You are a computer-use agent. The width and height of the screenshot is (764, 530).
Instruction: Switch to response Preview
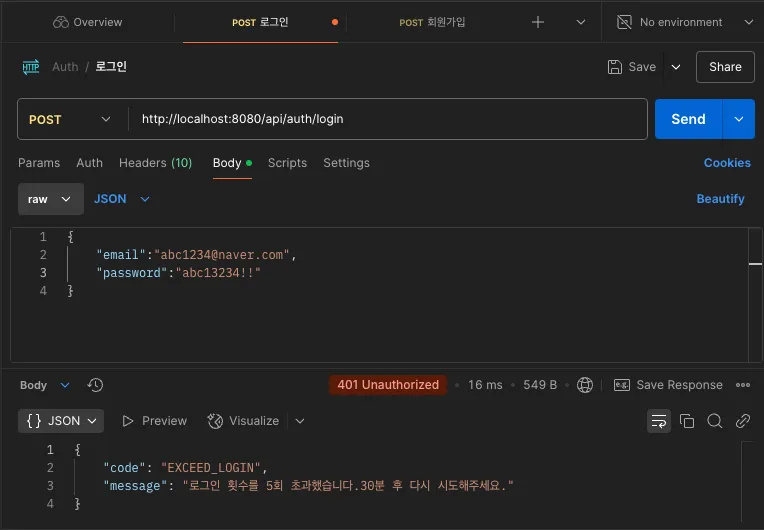click(154, 421)
